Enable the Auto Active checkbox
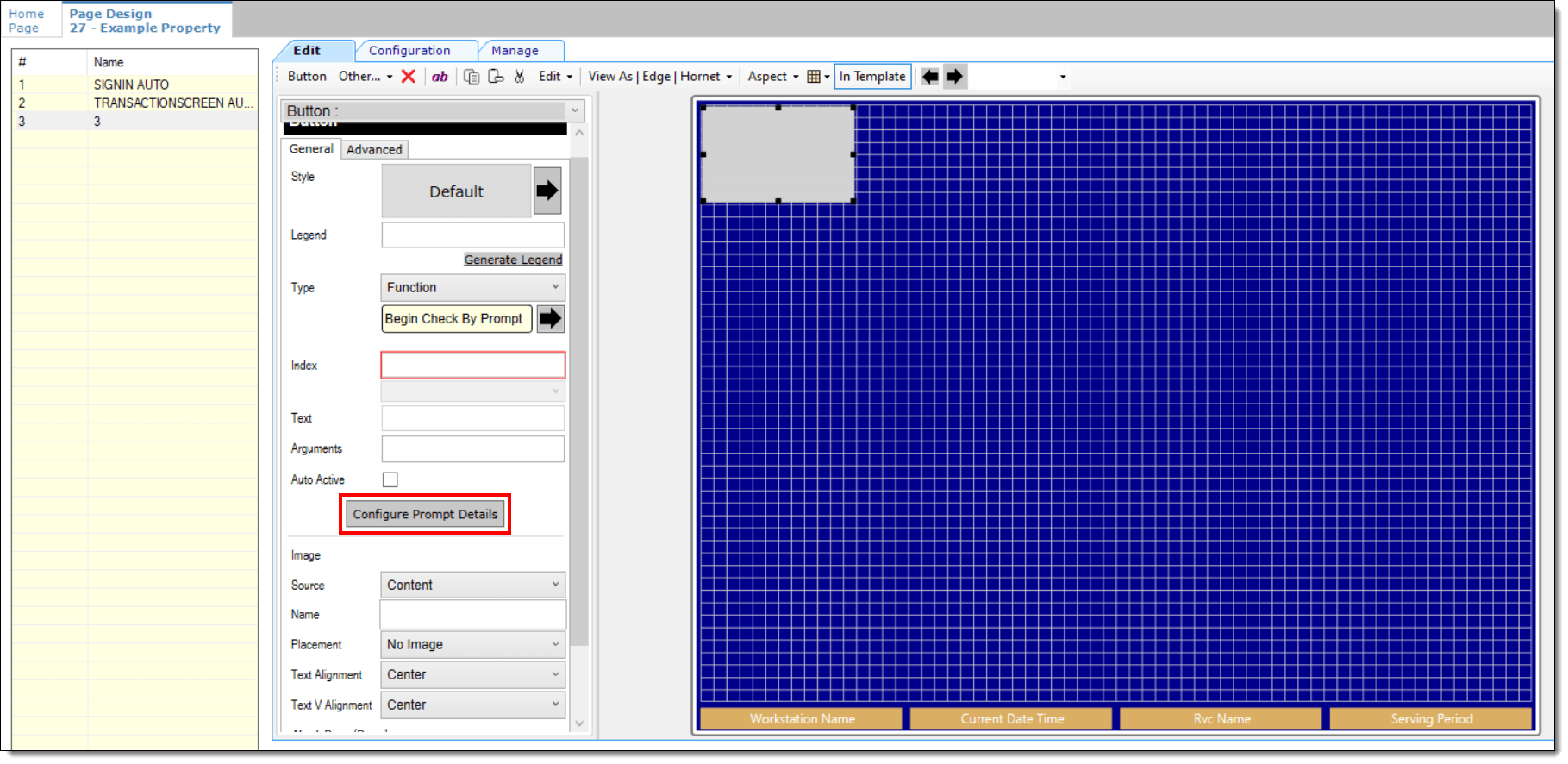This screenshot has height=764, width=1568. [x=390, y=479]
